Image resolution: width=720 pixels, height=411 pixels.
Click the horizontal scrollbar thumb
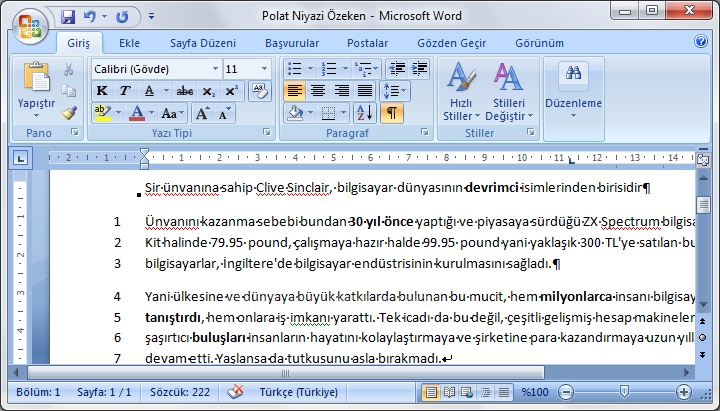tap(286, 372)
